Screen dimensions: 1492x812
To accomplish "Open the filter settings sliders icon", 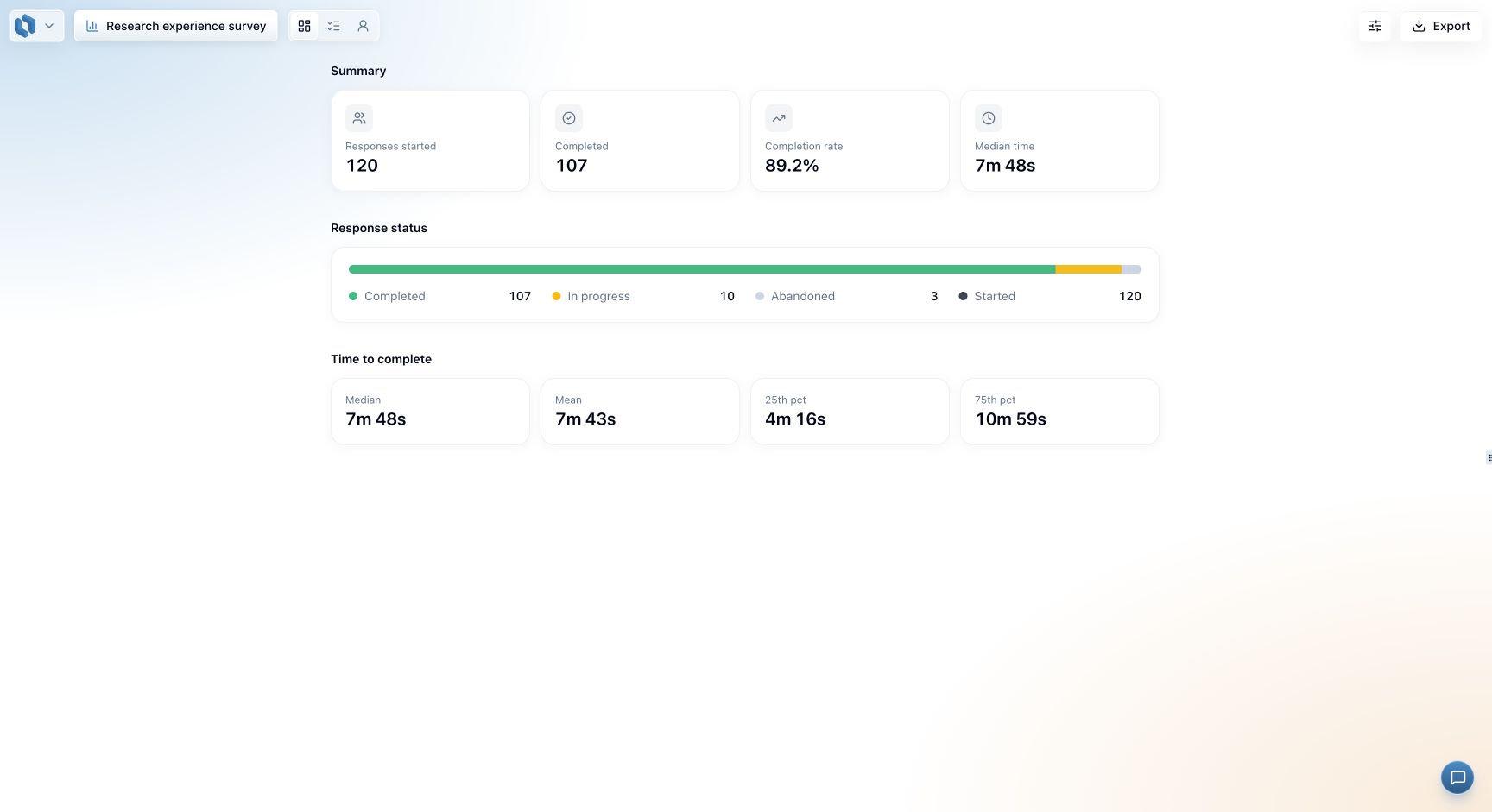I will (1375, 26).
